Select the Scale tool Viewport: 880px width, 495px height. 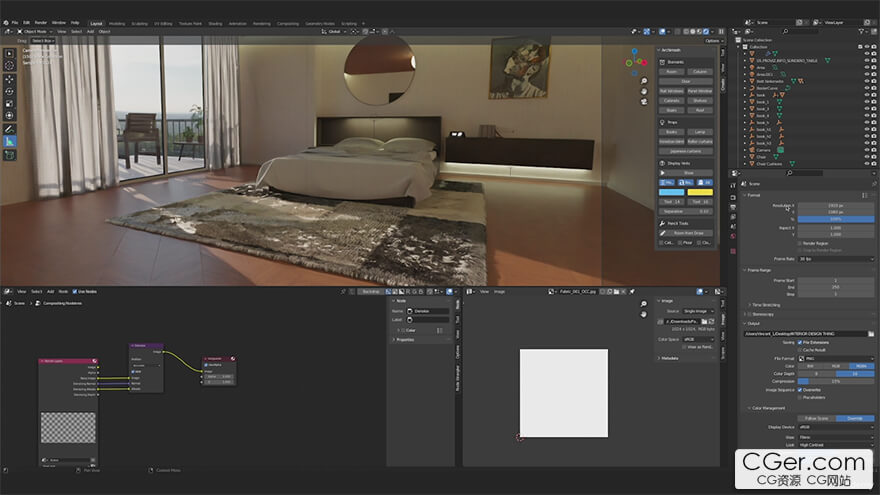pos(10,104)
